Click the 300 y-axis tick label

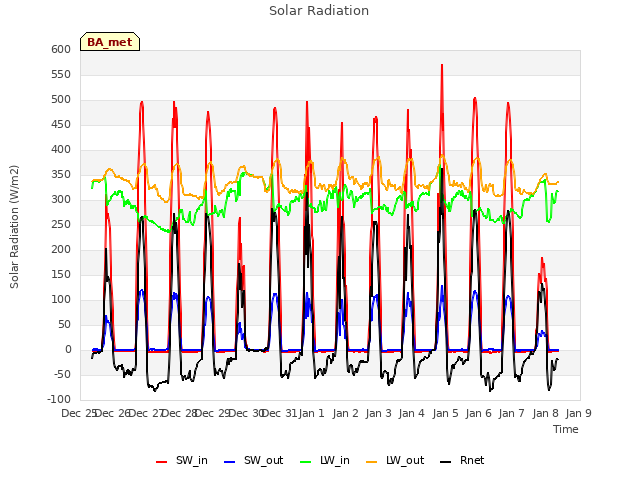click(61, 200)
